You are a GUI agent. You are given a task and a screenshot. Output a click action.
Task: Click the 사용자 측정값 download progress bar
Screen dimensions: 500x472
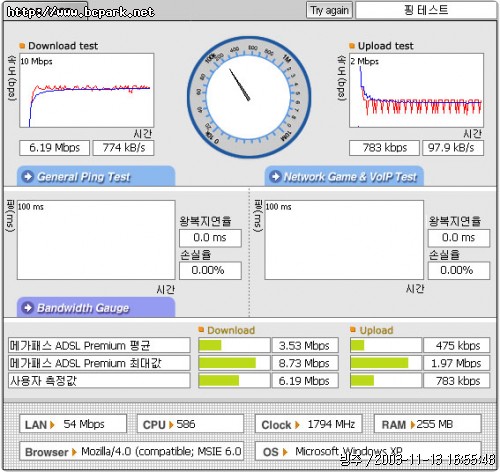[x=234, y=380]
